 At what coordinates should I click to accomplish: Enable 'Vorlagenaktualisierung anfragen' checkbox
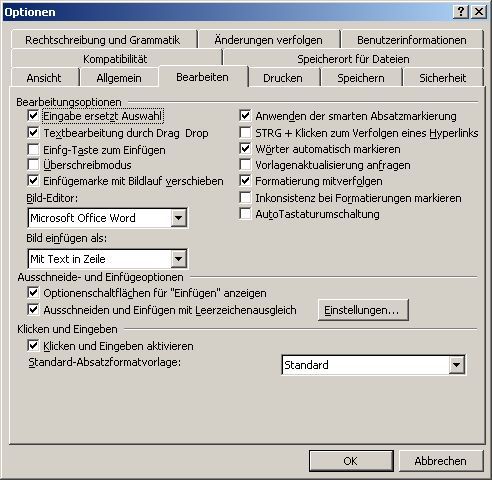click(x=245, y=165)
